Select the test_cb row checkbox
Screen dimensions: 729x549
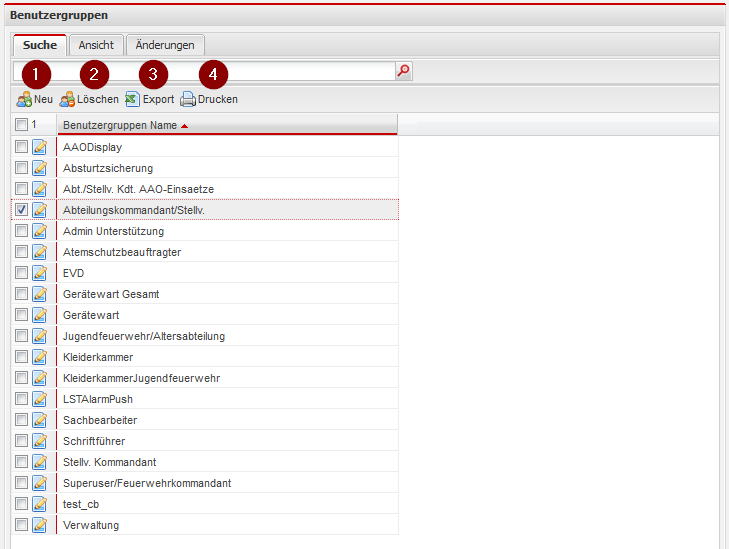point(22,504)
